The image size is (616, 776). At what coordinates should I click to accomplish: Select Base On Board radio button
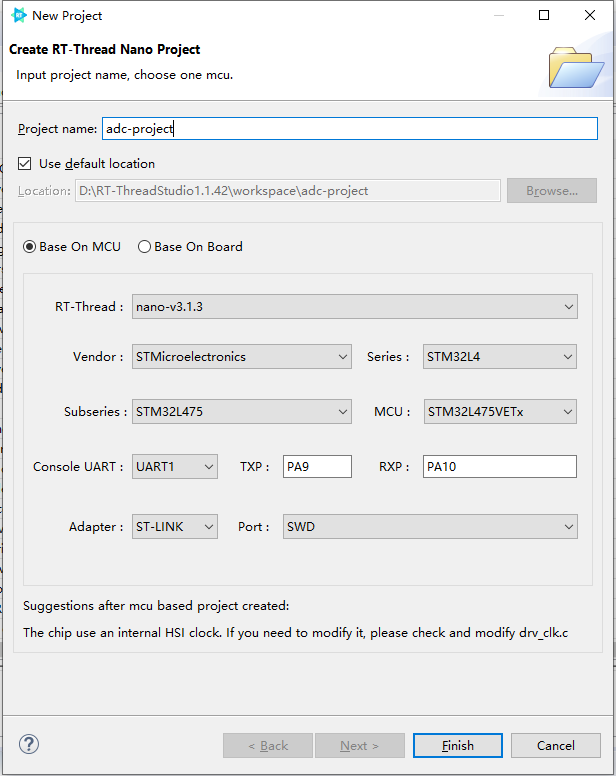(x=144, y=246)
